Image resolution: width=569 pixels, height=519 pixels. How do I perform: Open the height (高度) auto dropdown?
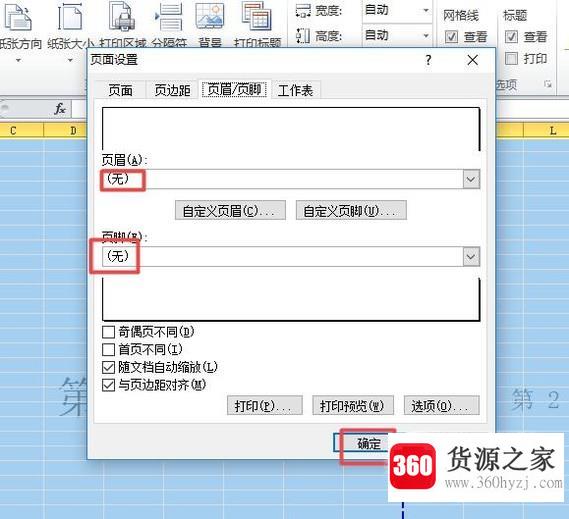(x=426, y=36)
